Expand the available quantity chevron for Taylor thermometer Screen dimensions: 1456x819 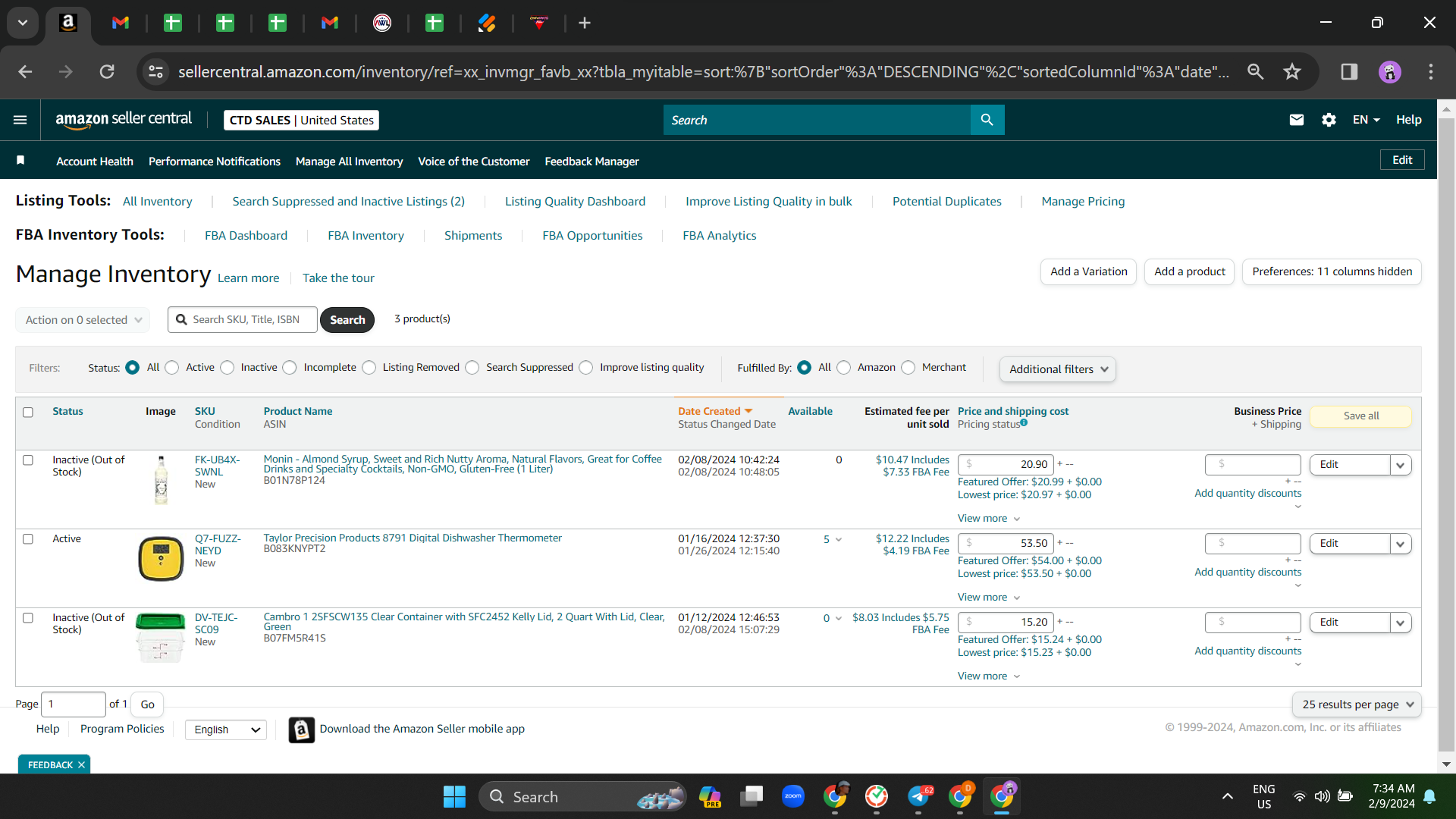coord(839,540)
